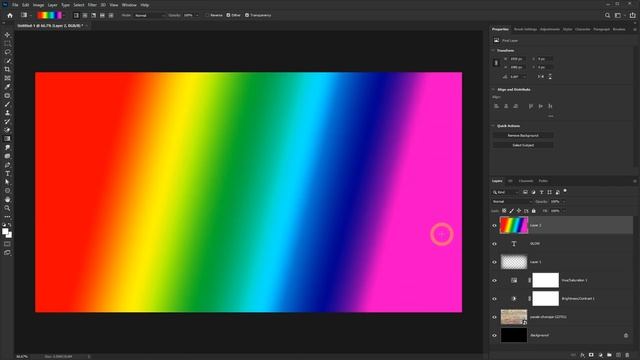This screenshot has height=360, width=640.
Task: Select the Background layer black thumbnail
Action: [514, 335]
